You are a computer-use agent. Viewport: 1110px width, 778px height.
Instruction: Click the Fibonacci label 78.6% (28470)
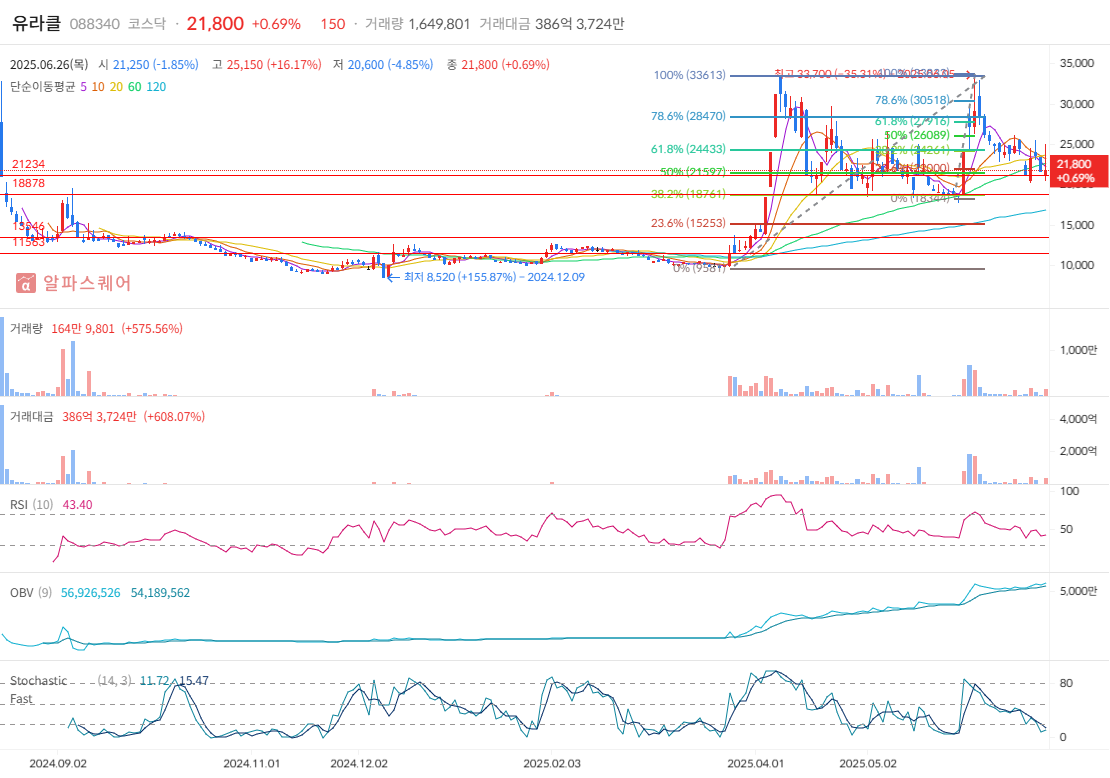pyautogui.click(x=688, y=116)
